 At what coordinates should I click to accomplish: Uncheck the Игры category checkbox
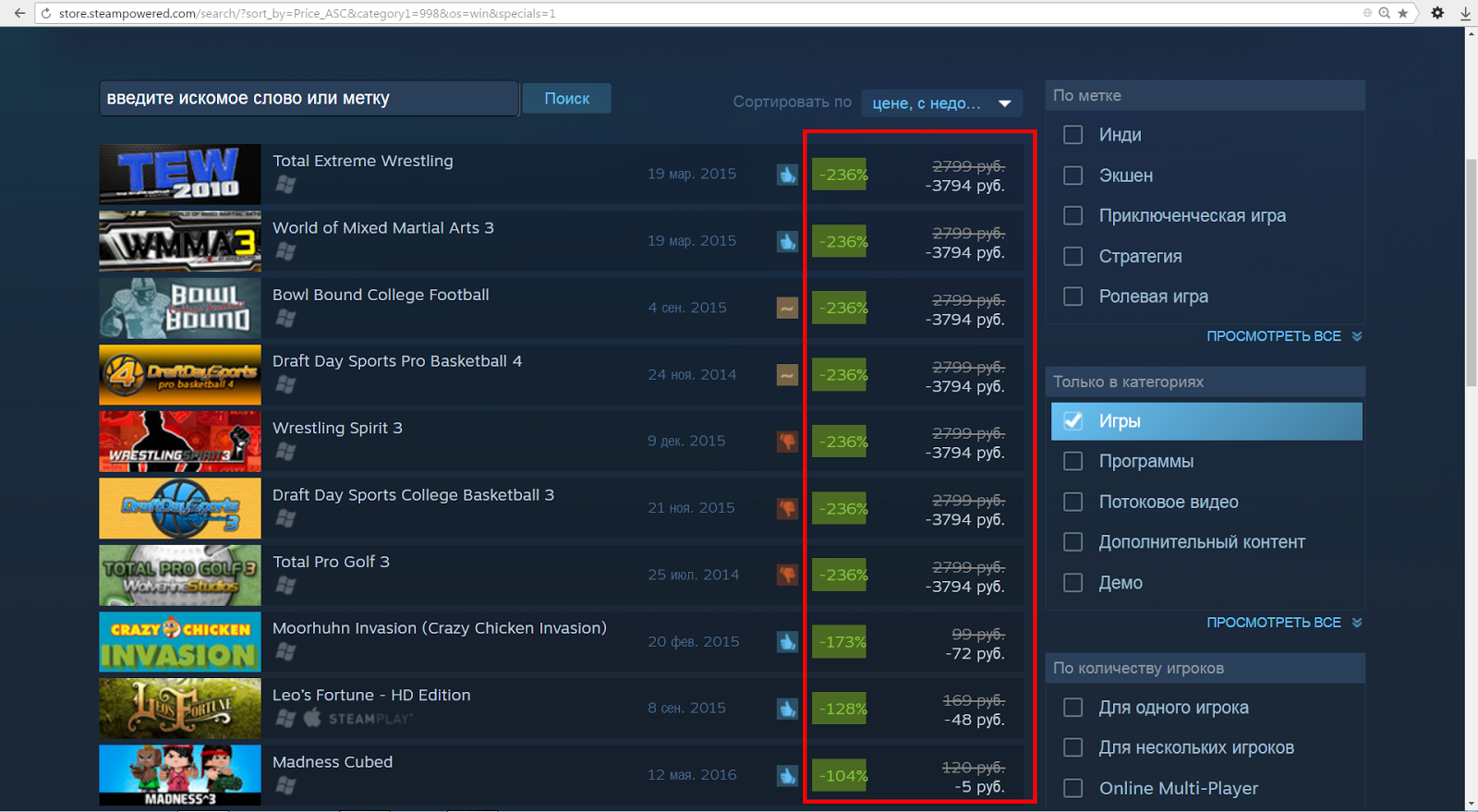pyautogui.click(x=1072, y=420)
